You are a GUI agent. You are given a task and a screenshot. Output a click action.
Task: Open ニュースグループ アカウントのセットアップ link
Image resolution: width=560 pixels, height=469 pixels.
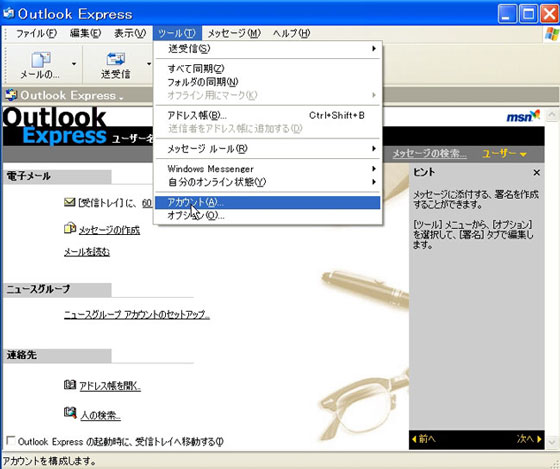click(137, 314)
